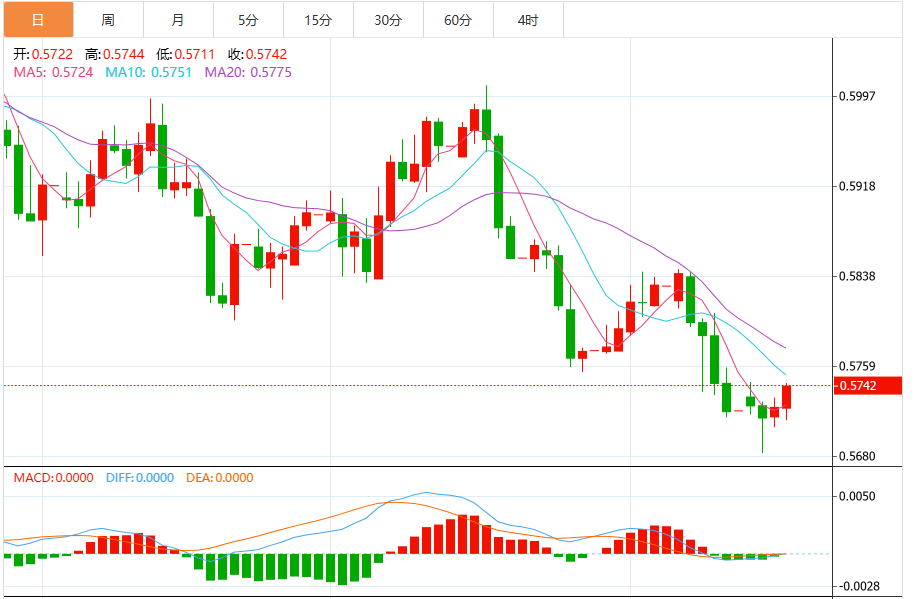Select the 日 daily chart tab
Viewport: 914px width, 599px height.
tap(38, 20)
